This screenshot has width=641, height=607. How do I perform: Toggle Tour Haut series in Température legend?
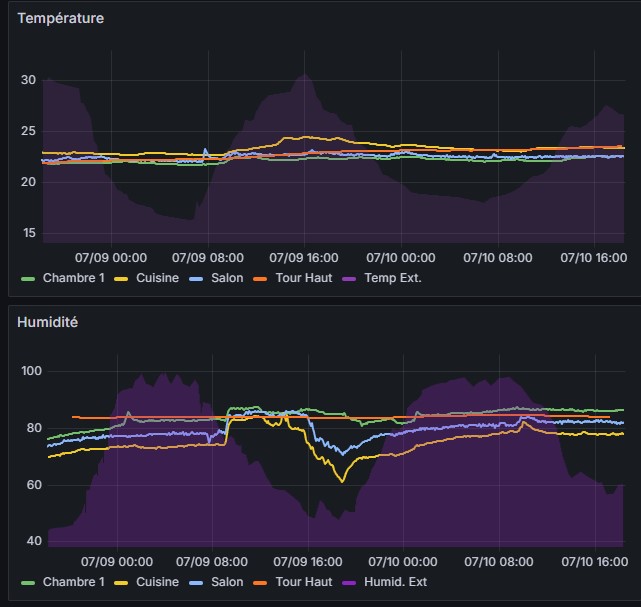pyautogui.click(x=304, y=278)
